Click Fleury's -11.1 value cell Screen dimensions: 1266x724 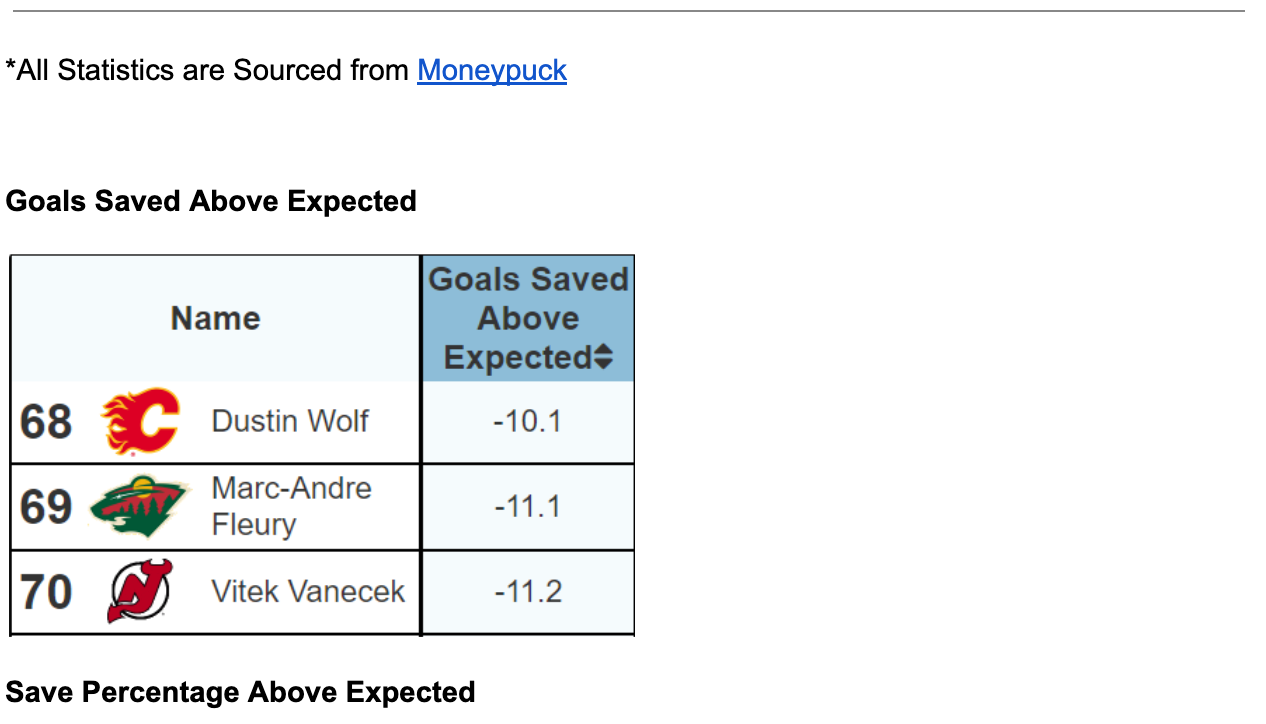[x=528, y=506]
